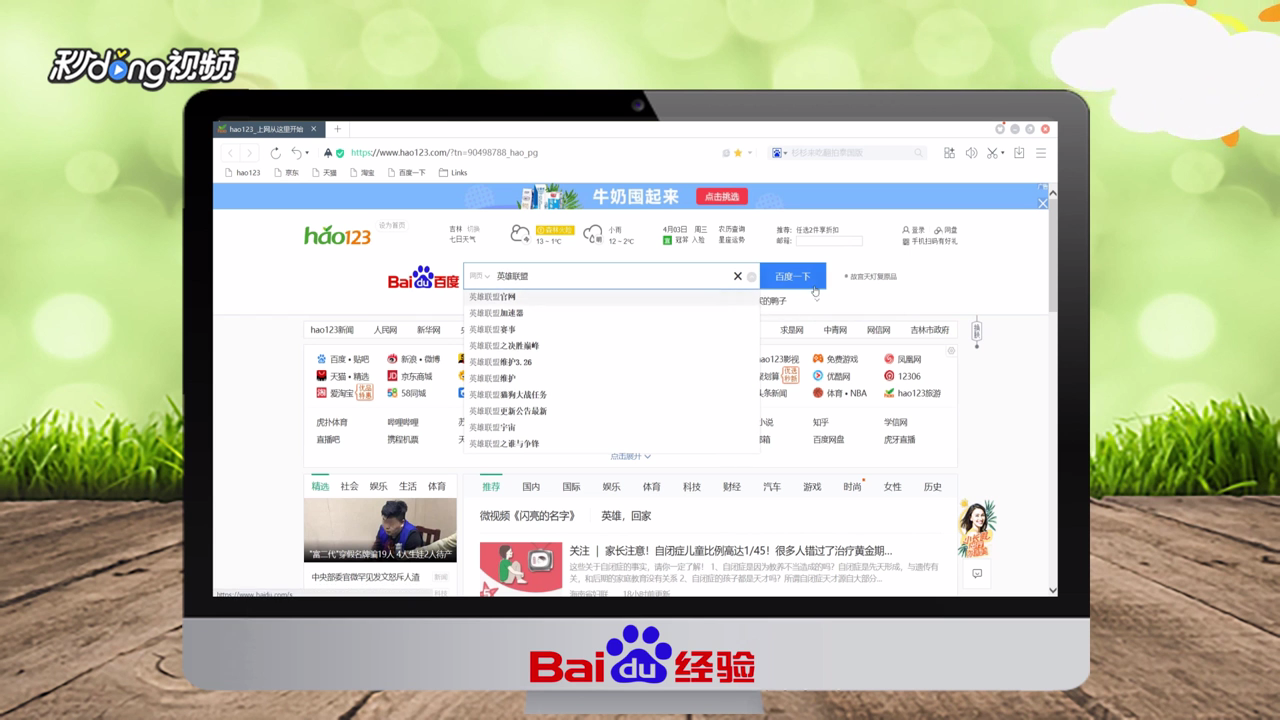
Task: Click the browser back arrow
Action: pyautogui.click(x=230, y=153)
